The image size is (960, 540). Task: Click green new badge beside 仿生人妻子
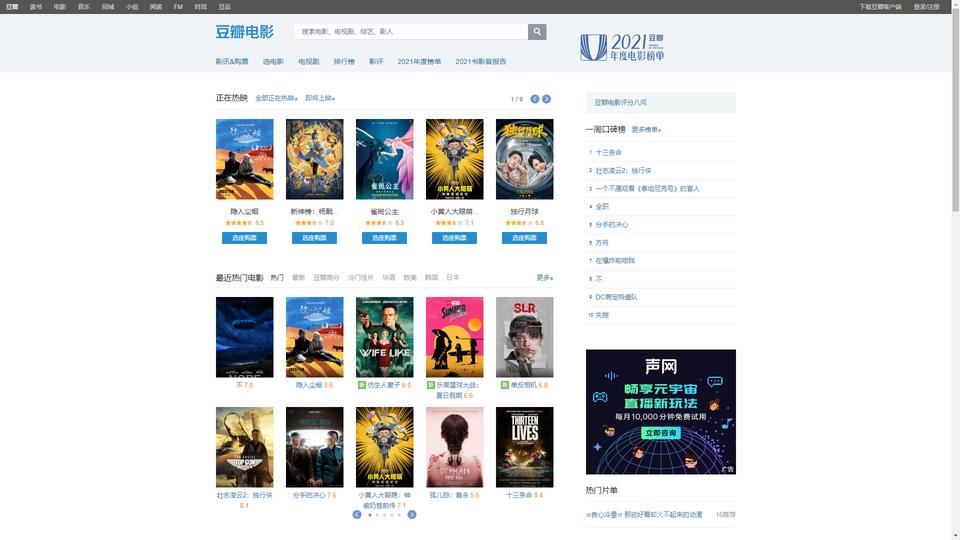(x=361, y=385)
